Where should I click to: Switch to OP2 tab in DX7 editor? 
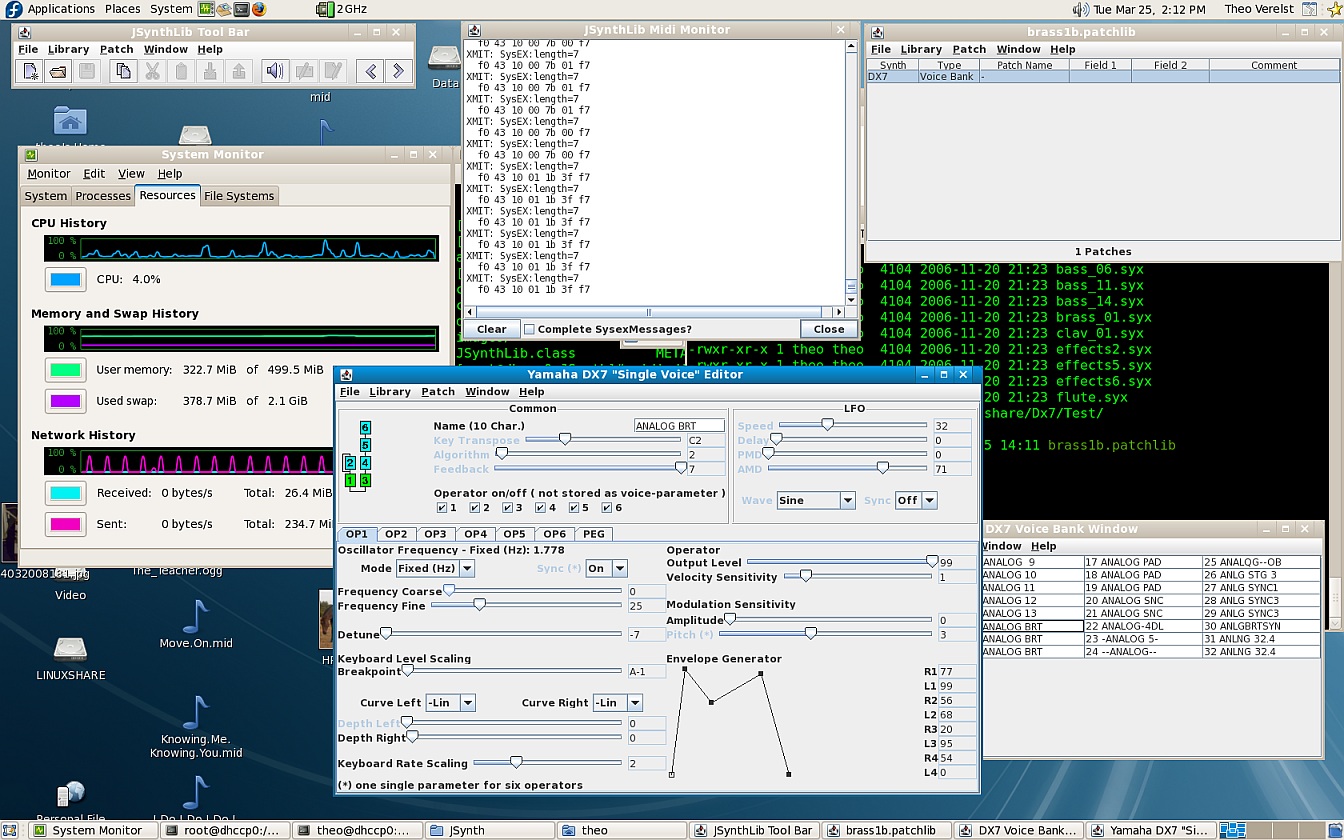tap(396, 534)
